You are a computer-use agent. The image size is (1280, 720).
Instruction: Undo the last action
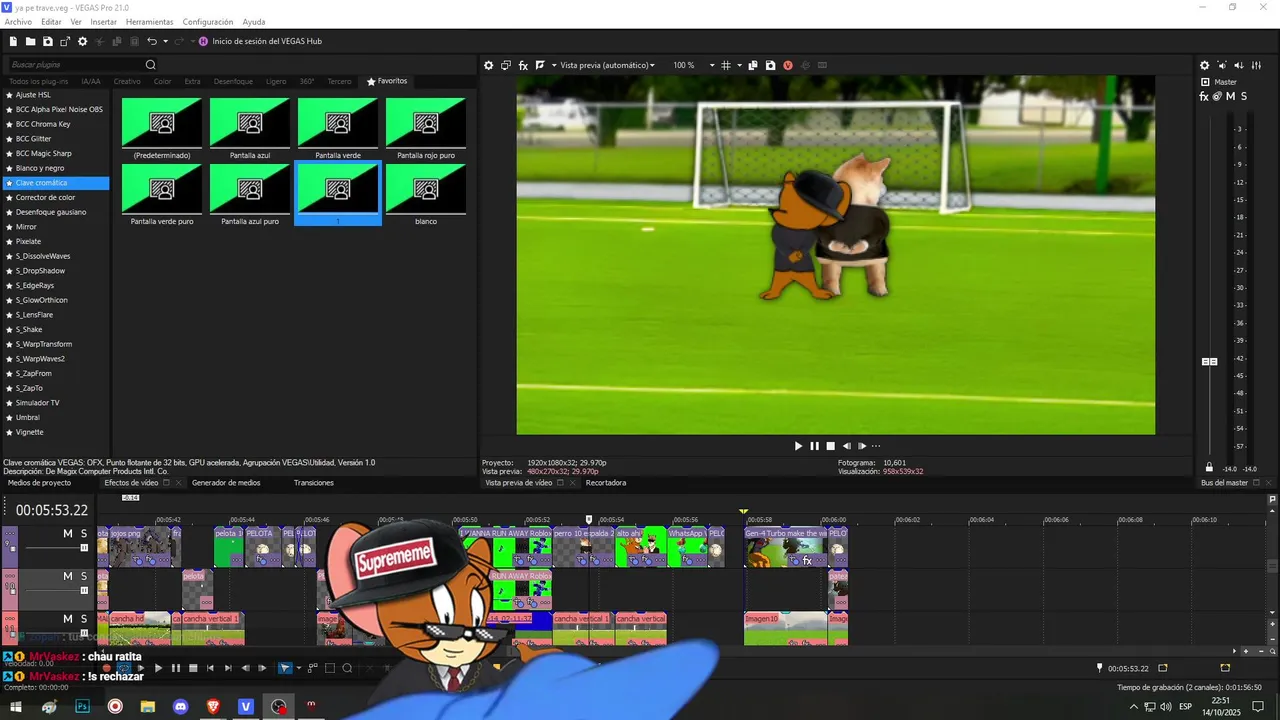(151, 41)
